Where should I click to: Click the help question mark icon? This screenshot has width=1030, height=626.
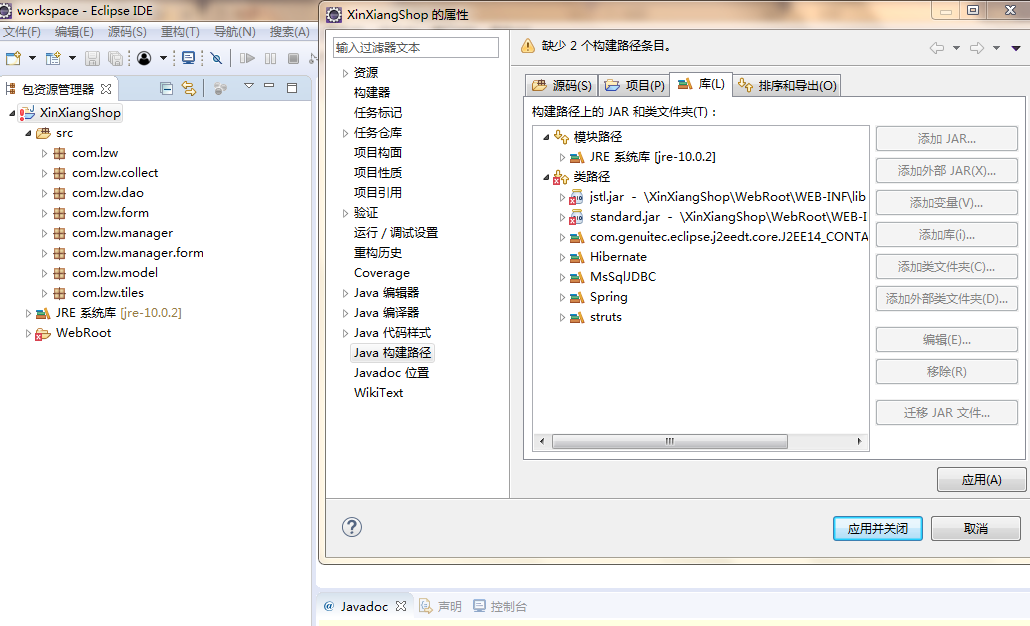click(352, 527)
